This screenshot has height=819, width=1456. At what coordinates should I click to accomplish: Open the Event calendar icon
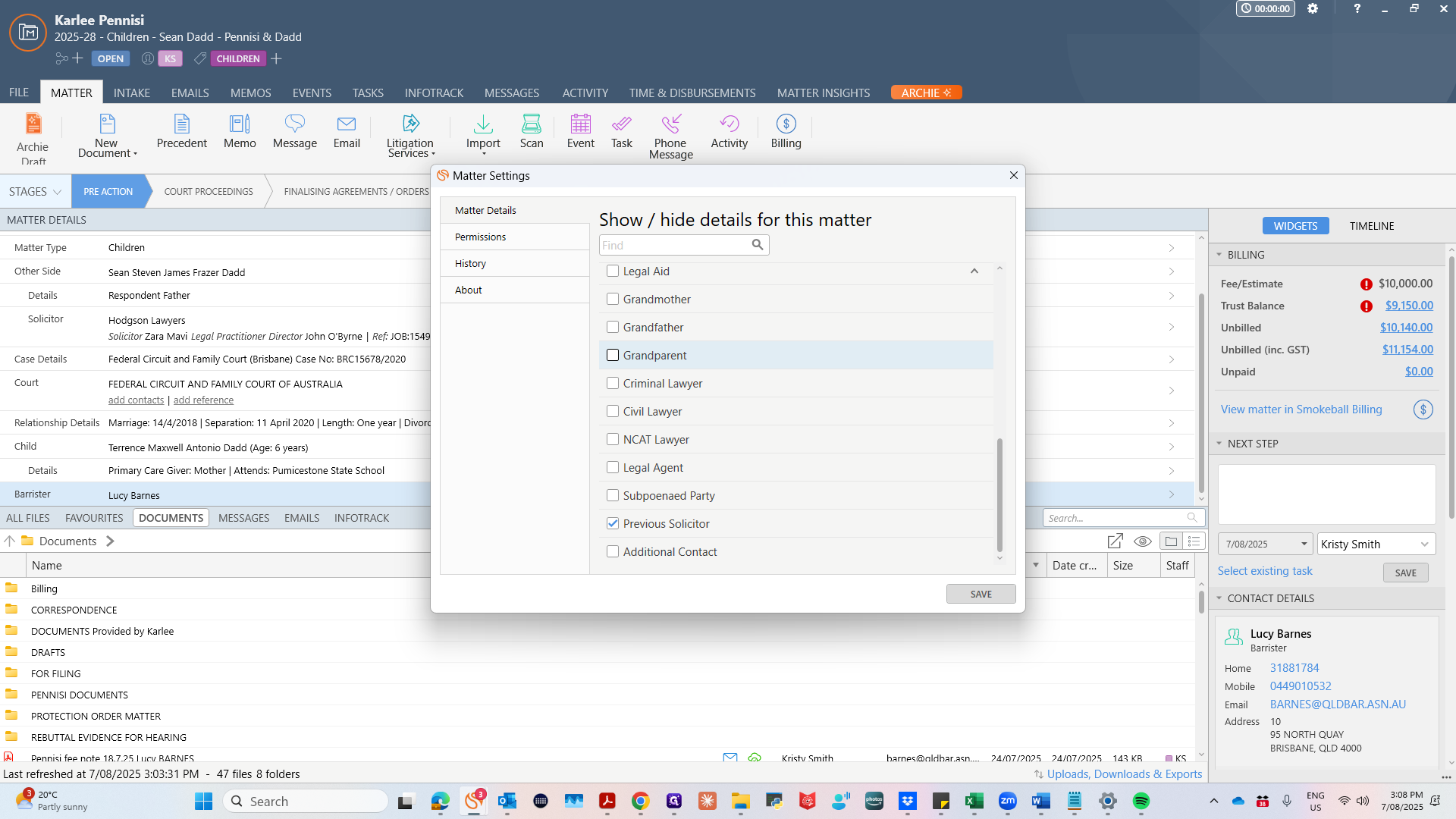pos(581,132)
